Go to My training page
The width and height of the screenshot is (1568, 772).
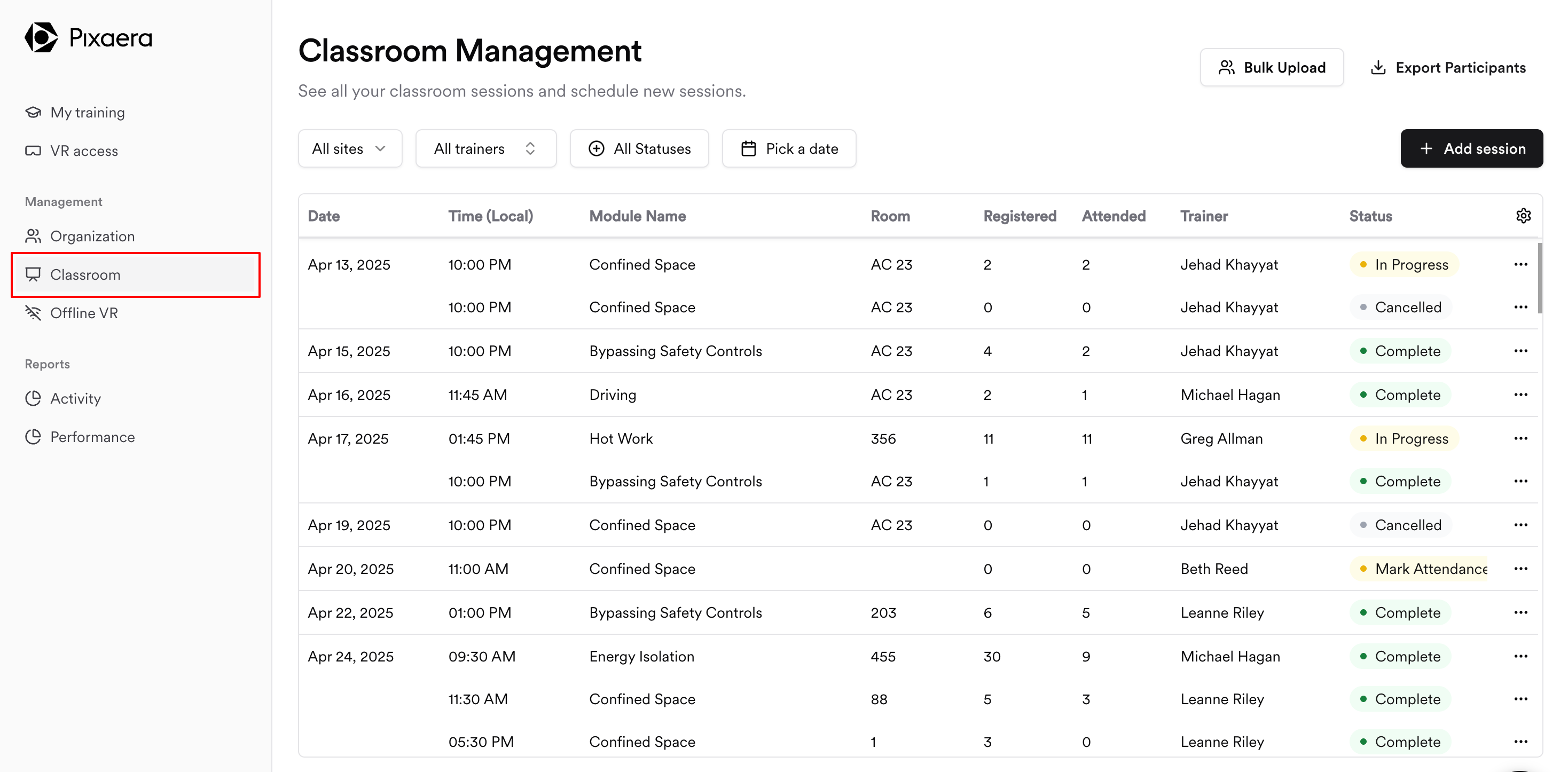pos(87,113)
